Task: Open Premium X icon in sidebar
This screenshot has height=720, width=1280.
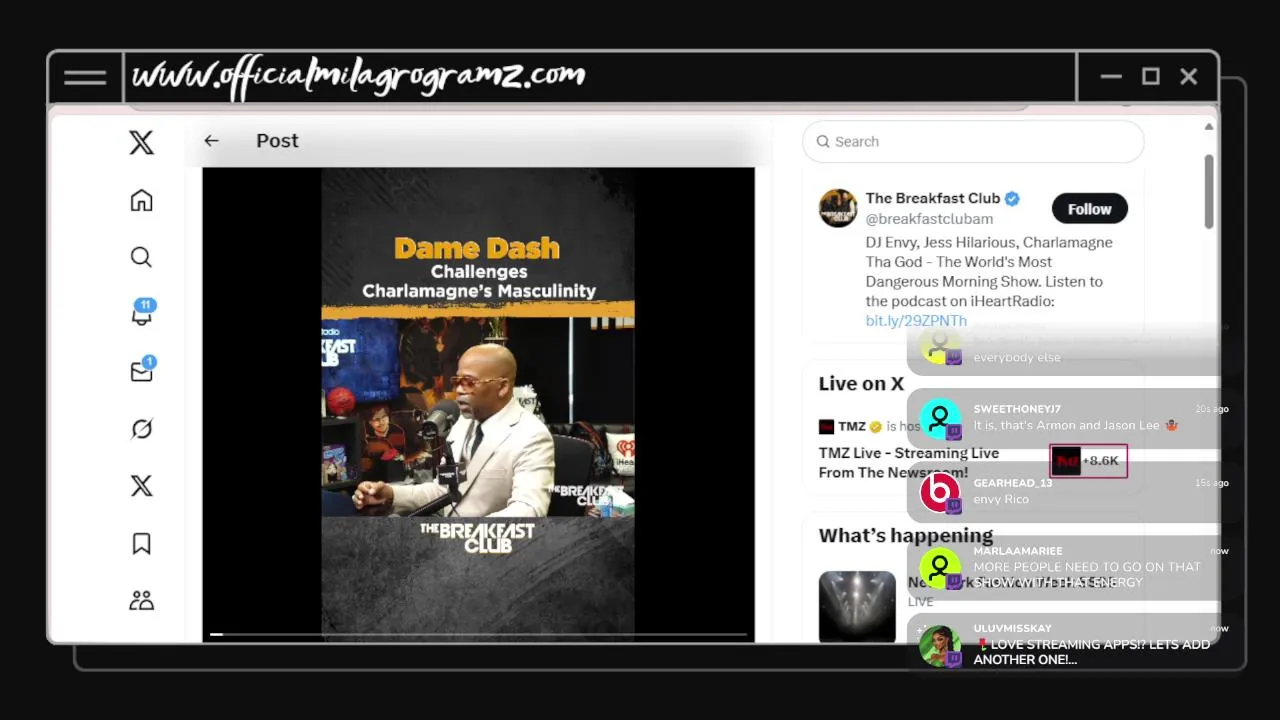Action: 141,486
